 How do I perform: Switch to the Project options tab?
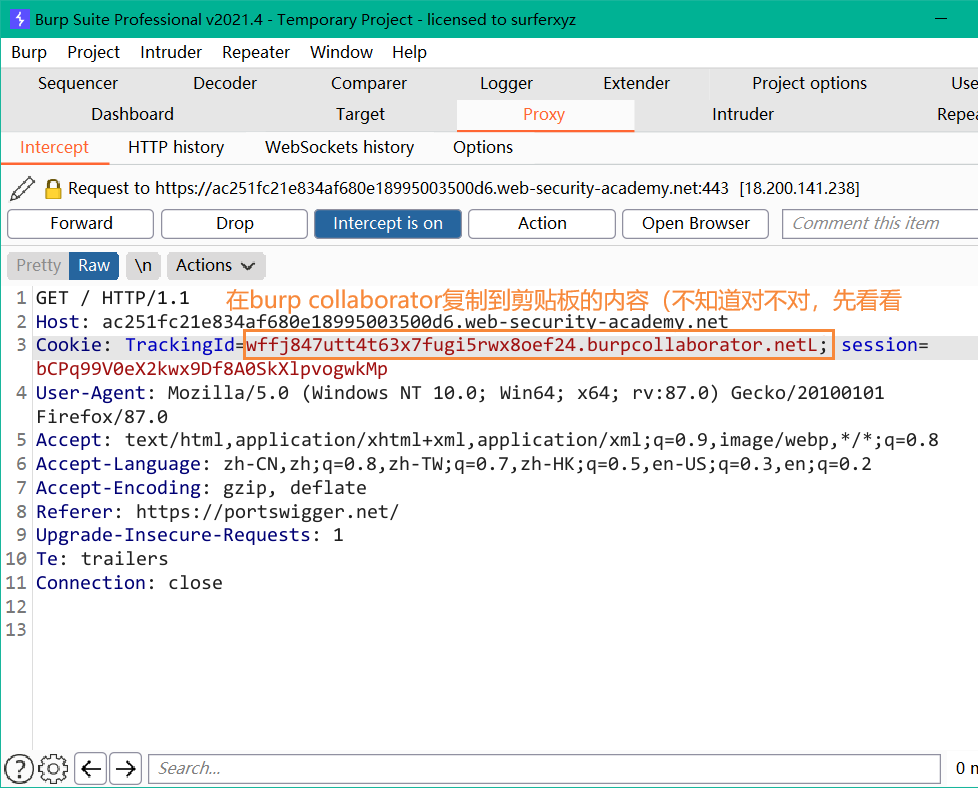(x=810, y=84)
